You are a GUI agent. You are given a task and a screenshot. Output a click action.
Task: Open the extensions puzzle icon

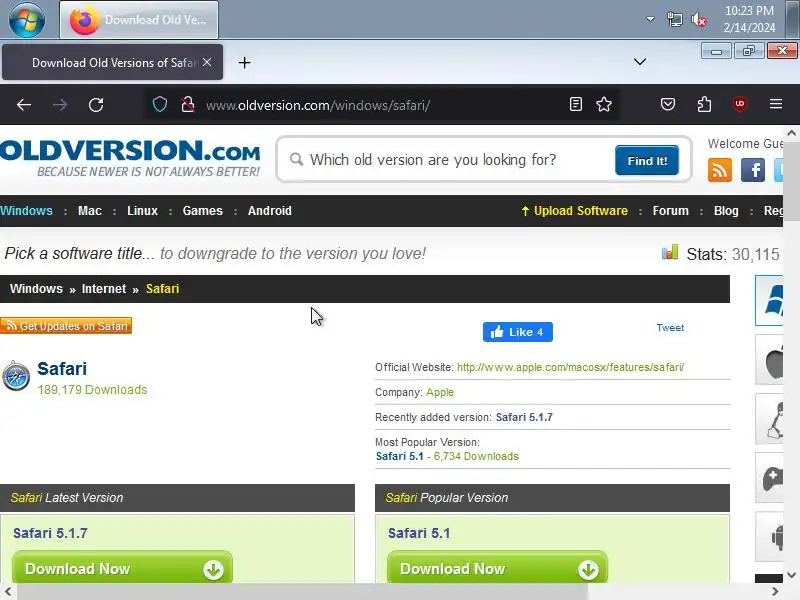704,105
